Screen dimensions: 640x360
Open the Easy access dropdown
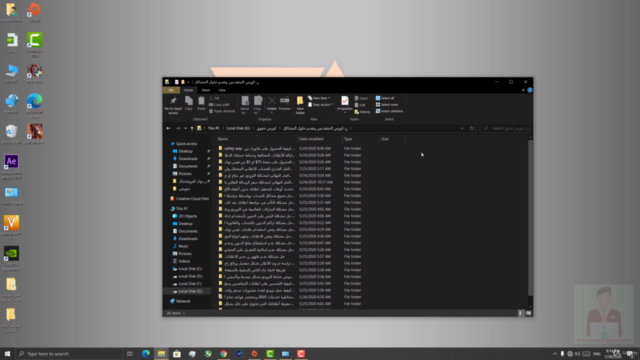click(320, 104)
